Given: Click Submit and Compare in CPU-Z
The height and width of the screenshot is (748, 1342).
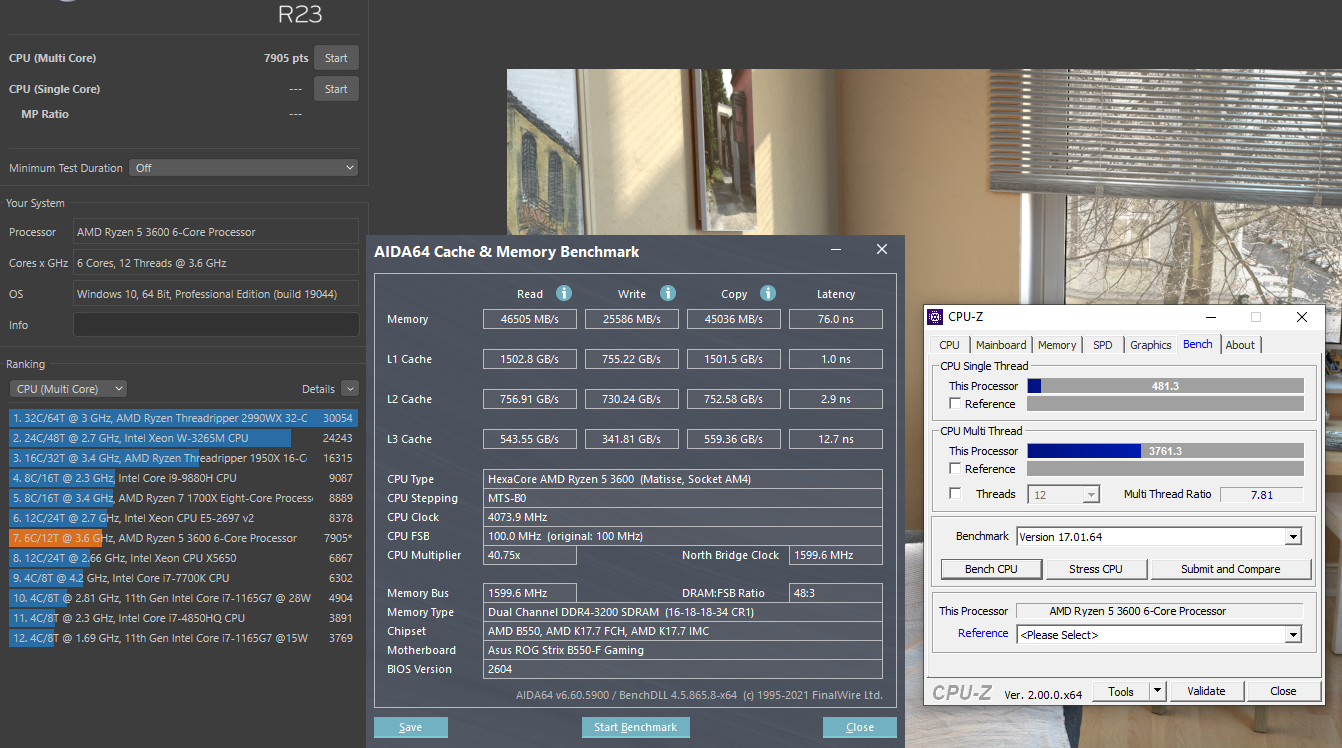Looking at the screenshot, I should click(x=1231, y=569).
